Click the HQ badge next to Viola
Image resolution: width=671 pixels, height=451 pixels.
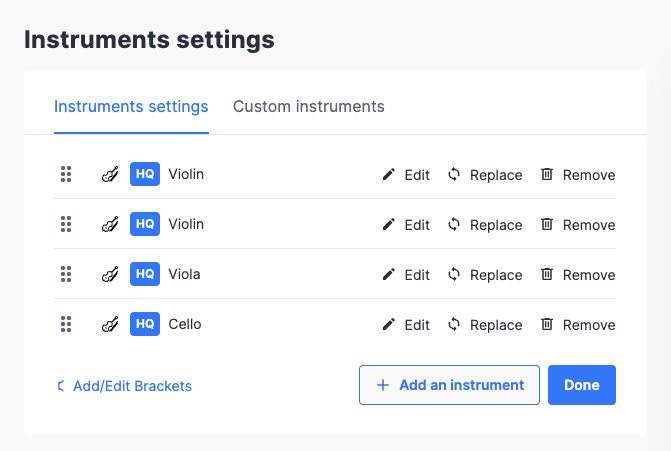coord(145,274)
